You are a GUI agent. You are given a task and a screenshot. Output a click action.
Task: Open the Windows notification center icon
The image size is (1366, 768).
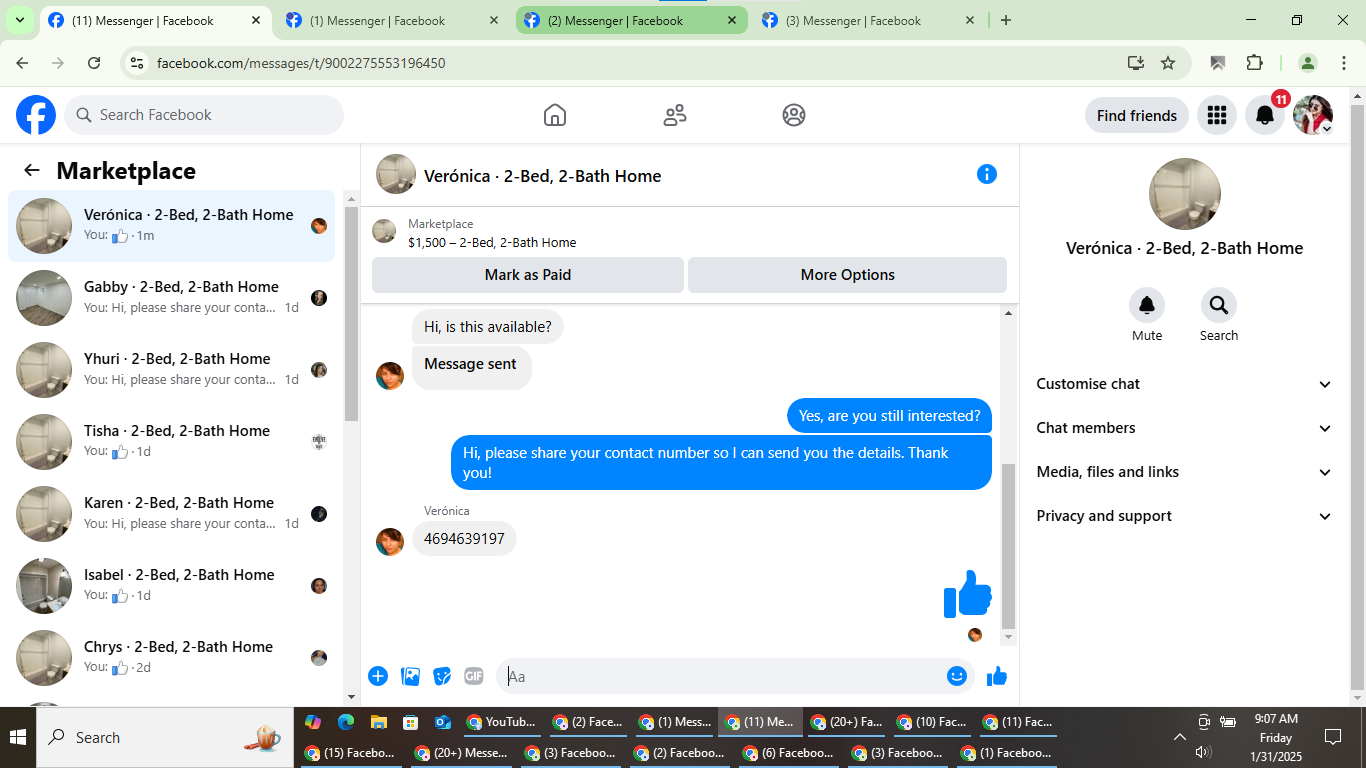[1333, 737]
